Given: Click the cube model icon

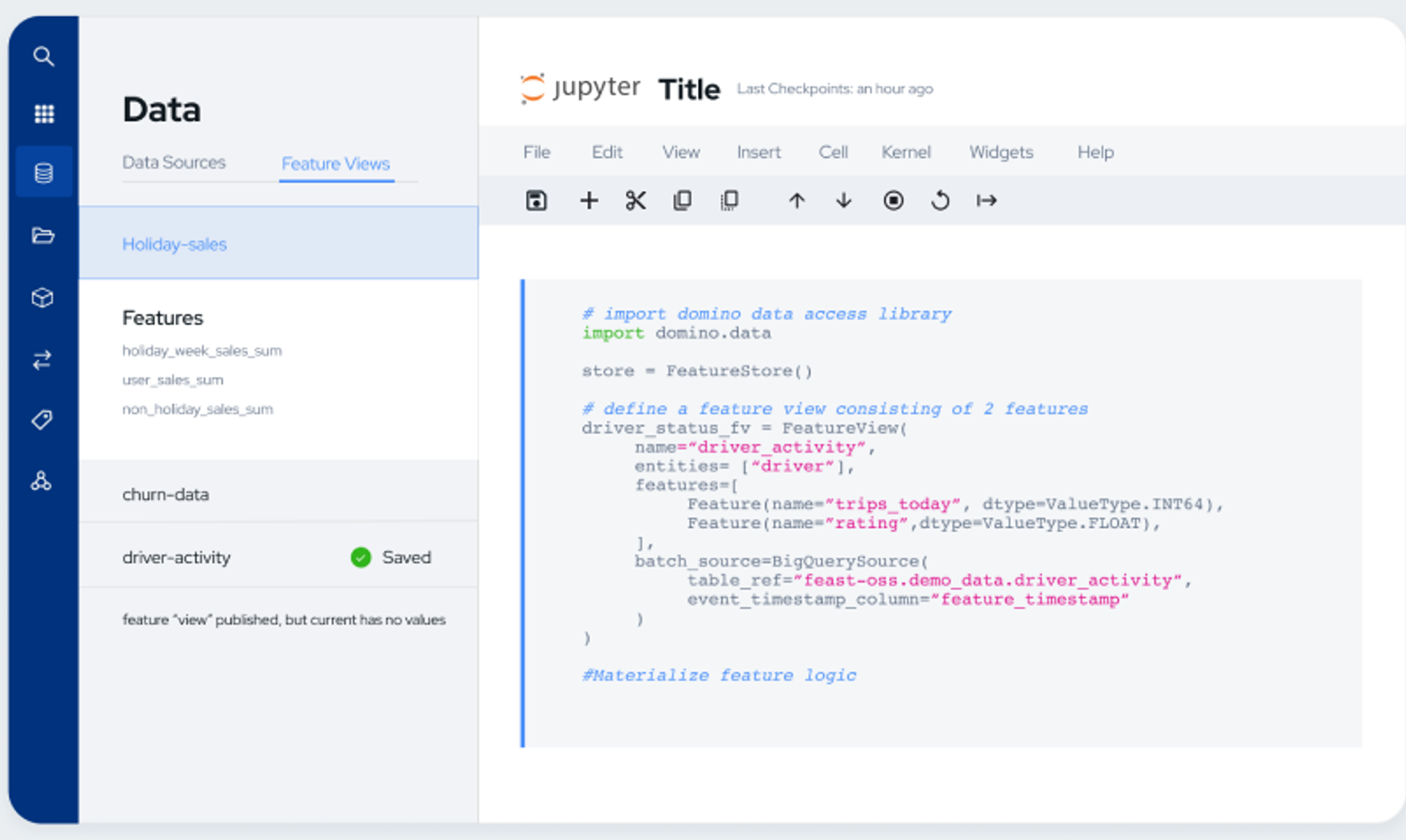Looking at the screenshot, I should pyautogui.click(x=42, y=297).
